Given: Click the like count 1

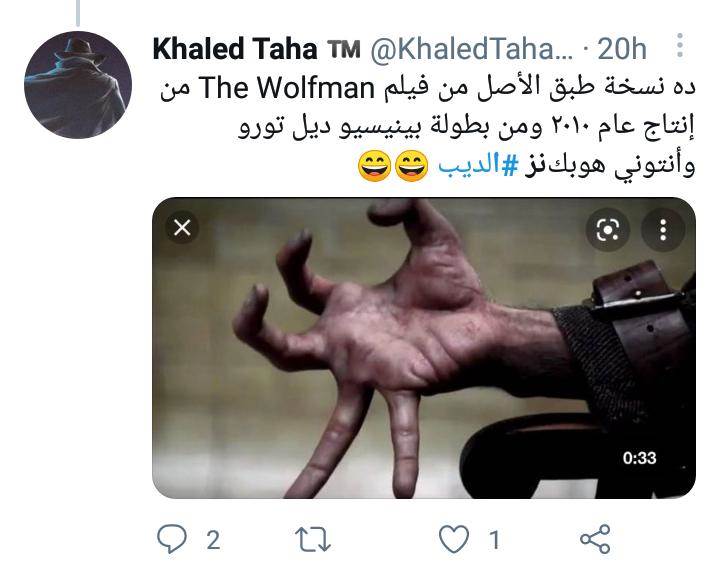Looking at the screenshot, I should point(494,540).
